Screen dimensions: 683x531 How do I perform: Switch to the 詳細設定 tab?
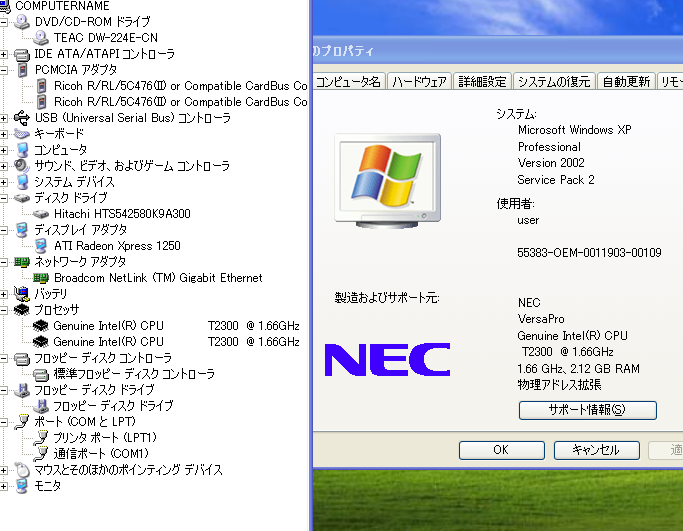coord(482,81)
